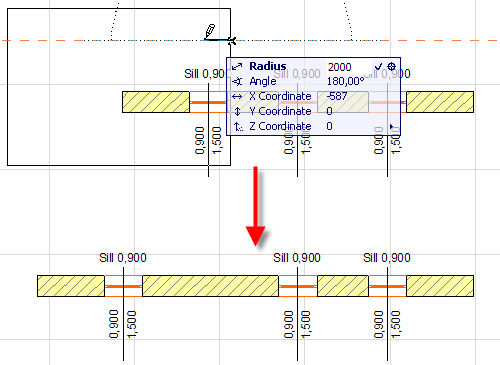Click the Angle icon in the tracker

[237, 81]
